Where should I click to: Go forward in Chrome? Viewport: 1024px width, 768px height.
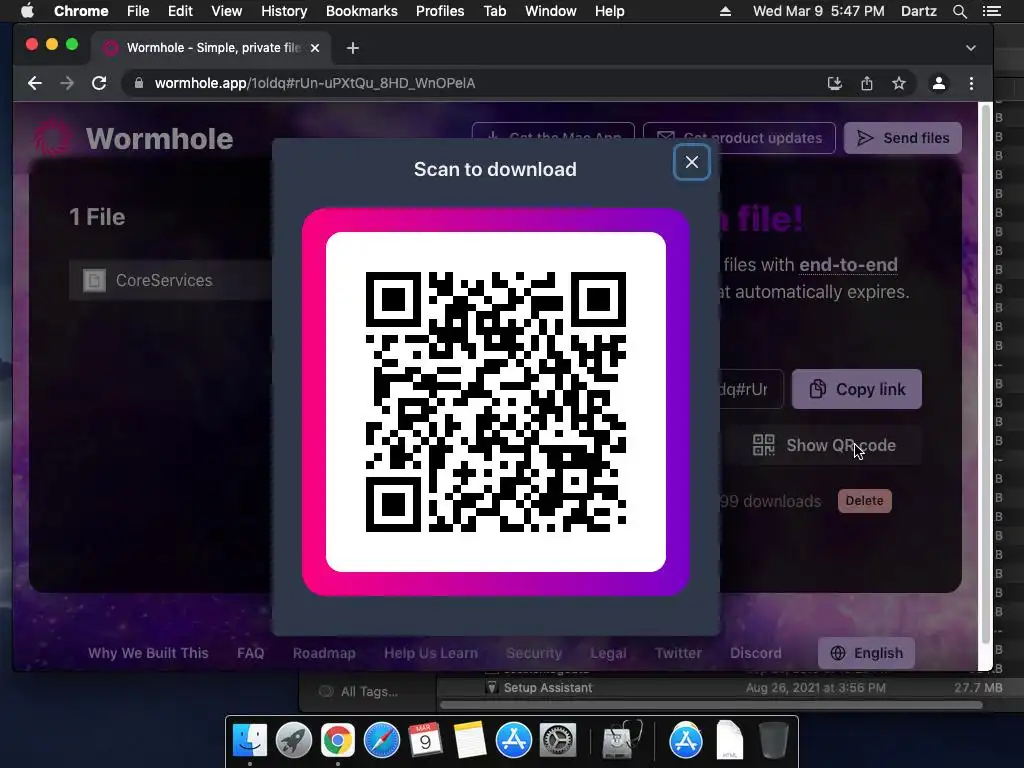pos(67,83)
